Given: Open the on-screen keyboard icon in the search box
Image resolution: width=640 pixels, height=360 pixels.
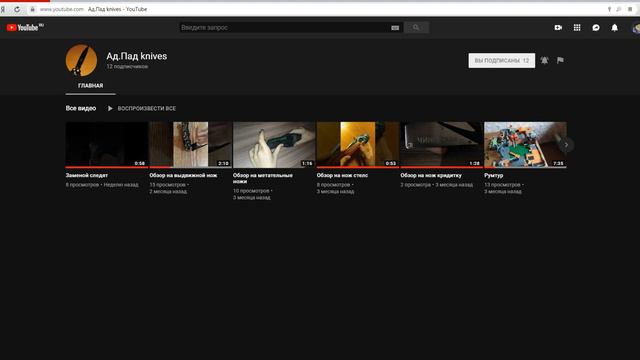Looking at the screenshot, I should 395,28.
